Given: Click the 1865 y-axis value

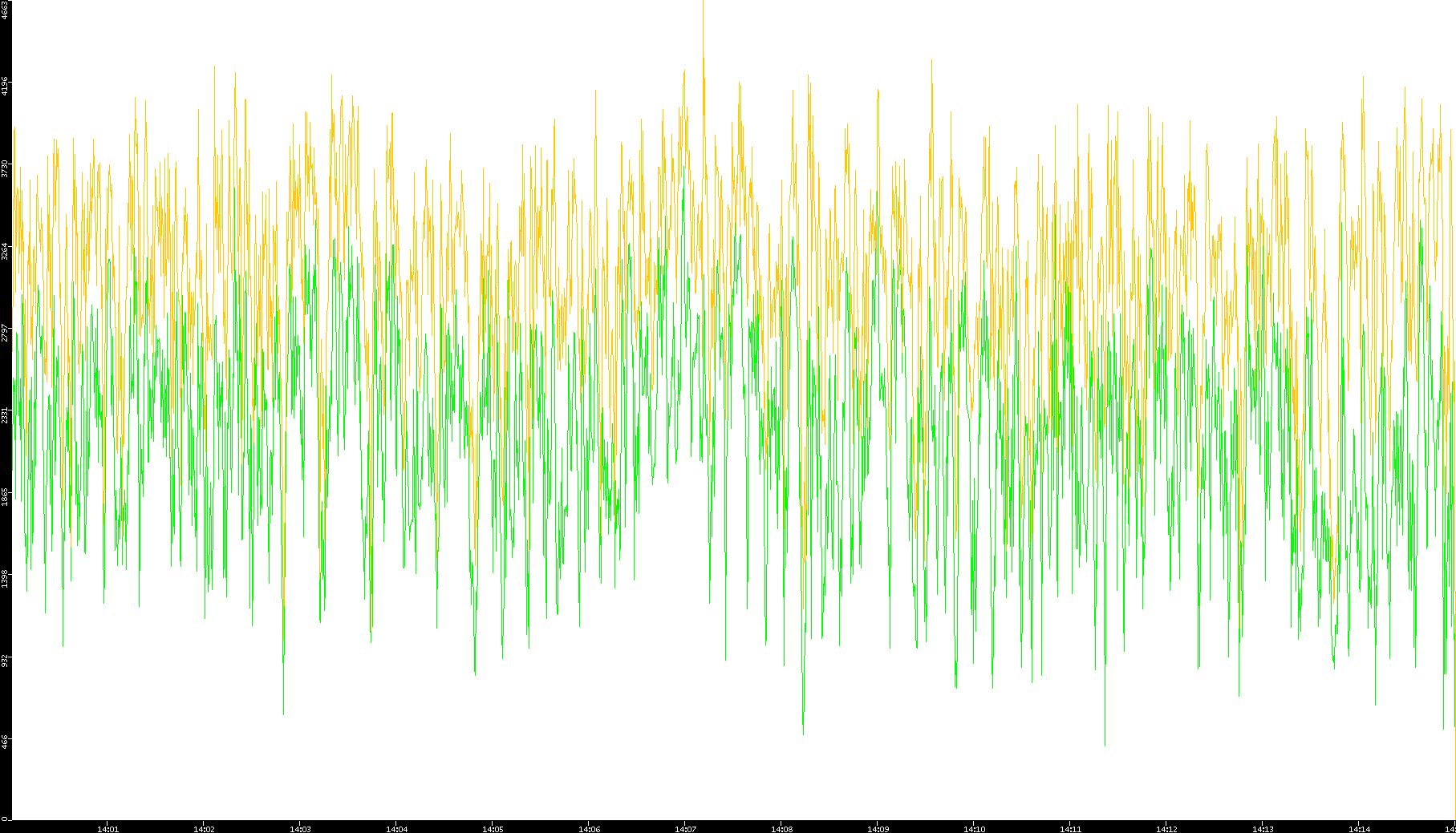Looking at the screenshot, I should tap(6, 497).
